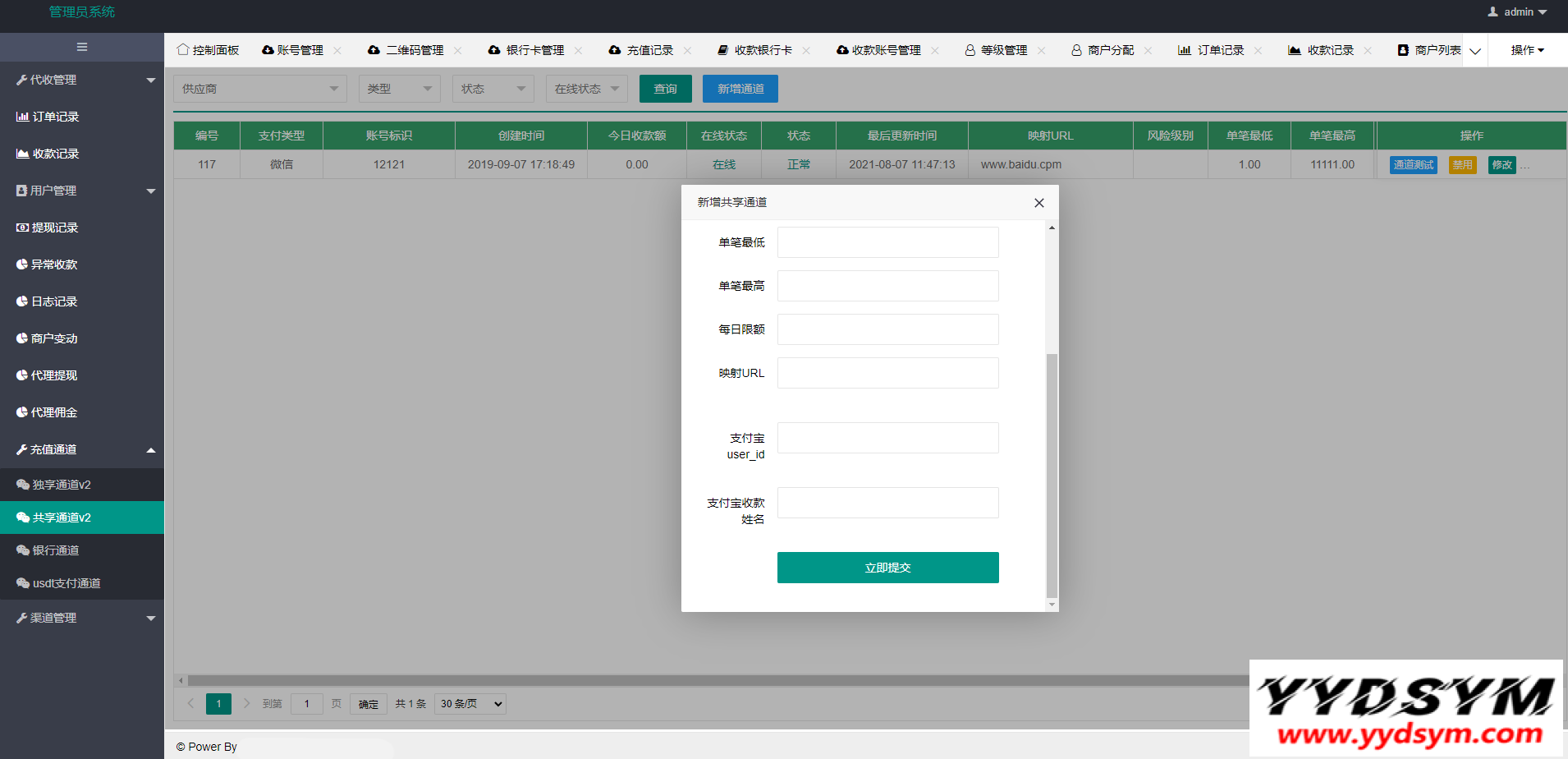Switch to 等级管理 tab
The width and height of the screenshot is (1568, 759).
(996, 50)
